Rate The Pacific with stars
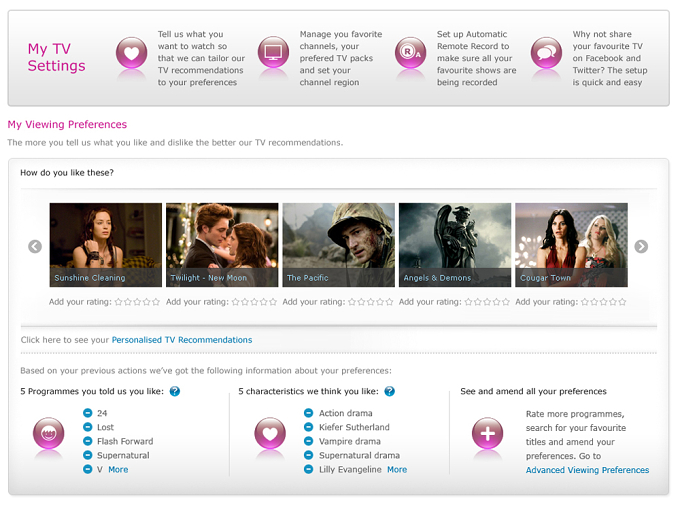 point(371,302)
